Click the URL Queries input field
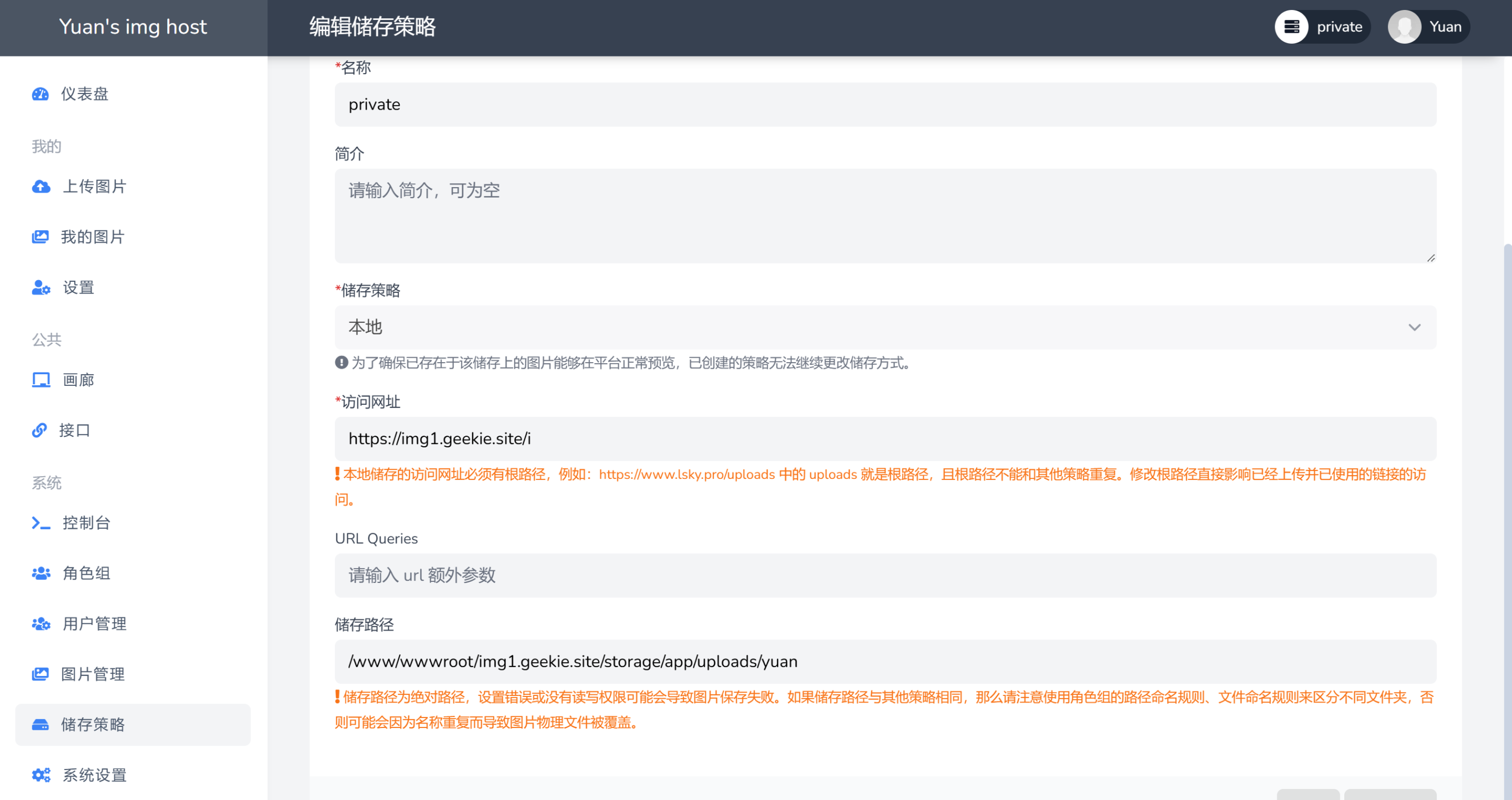 [885, 575]
